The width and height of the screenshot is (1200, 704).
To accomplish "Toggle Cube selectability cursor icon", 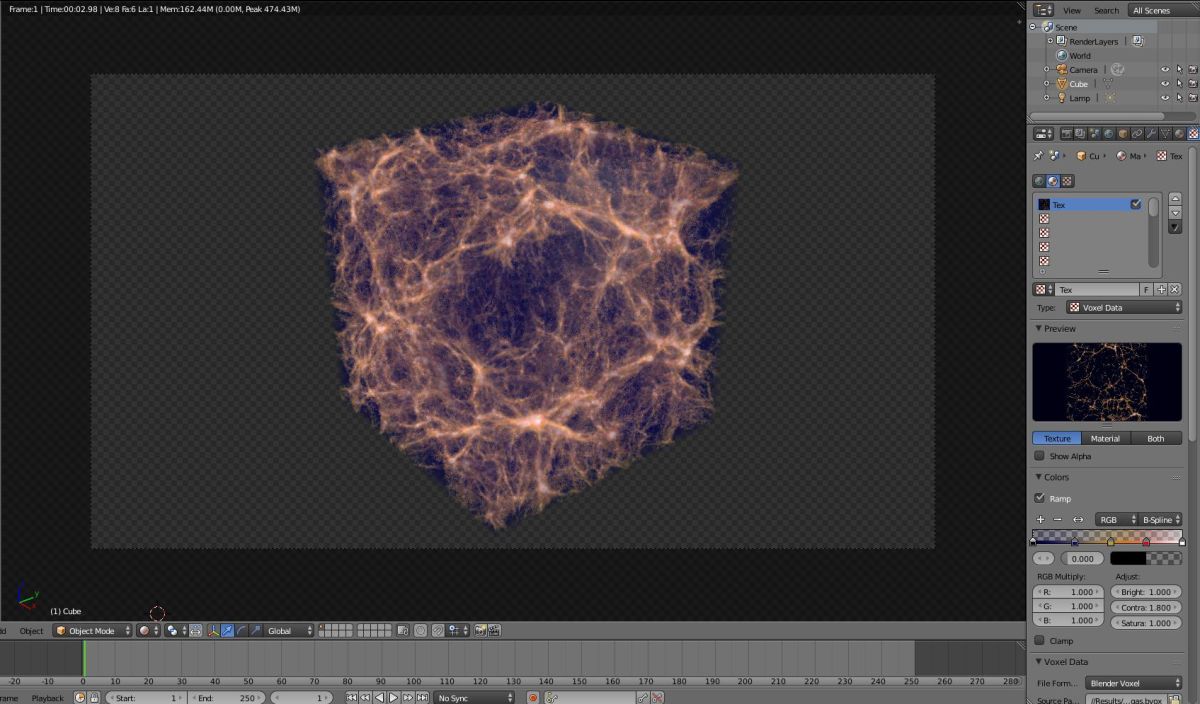I will point(1178,84).
